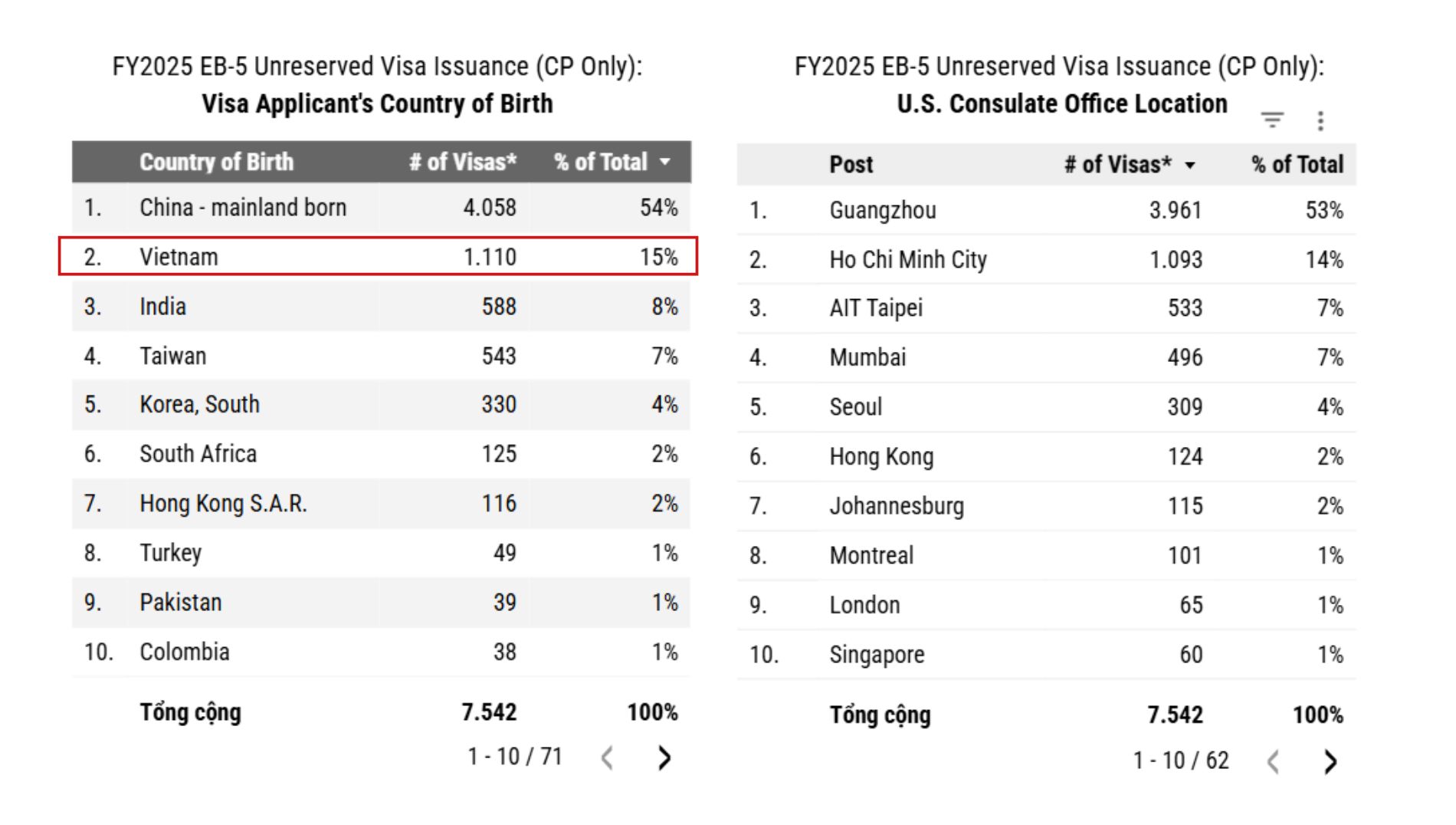Go to next page of Consulate Post table

[x=1330, y=761]
